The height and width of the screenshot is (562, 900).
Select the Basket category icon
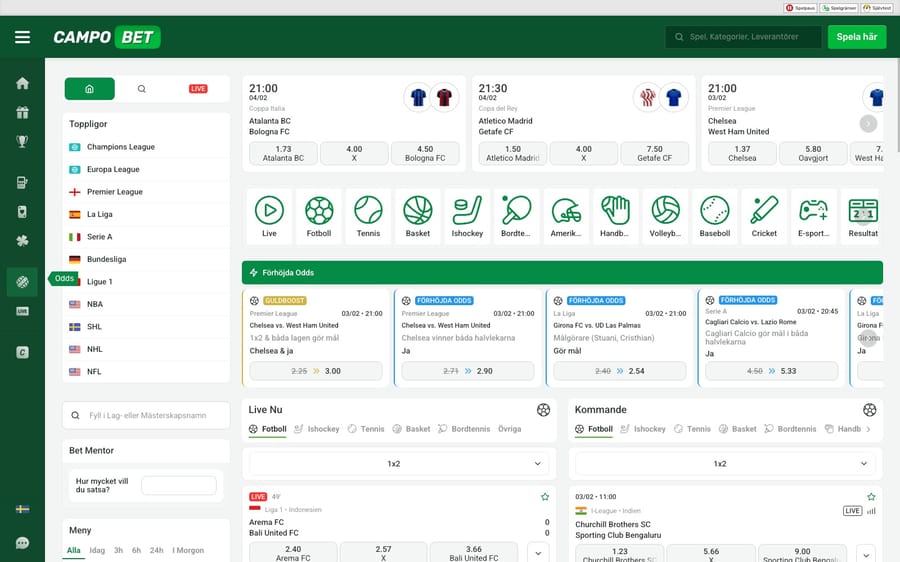click(418, 216)
